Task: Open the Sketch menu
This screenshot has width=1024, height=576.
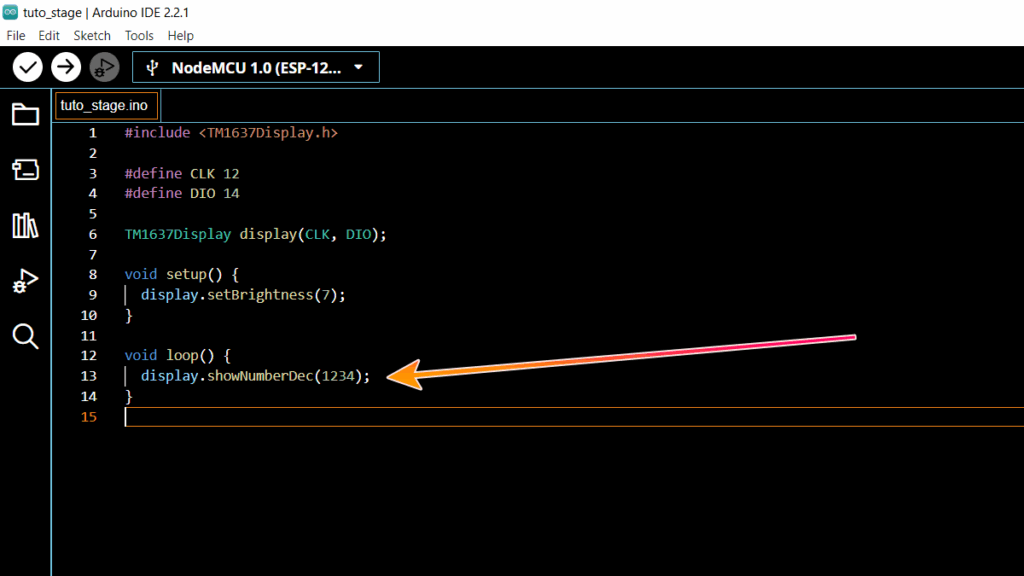Action: pos(92,36)
